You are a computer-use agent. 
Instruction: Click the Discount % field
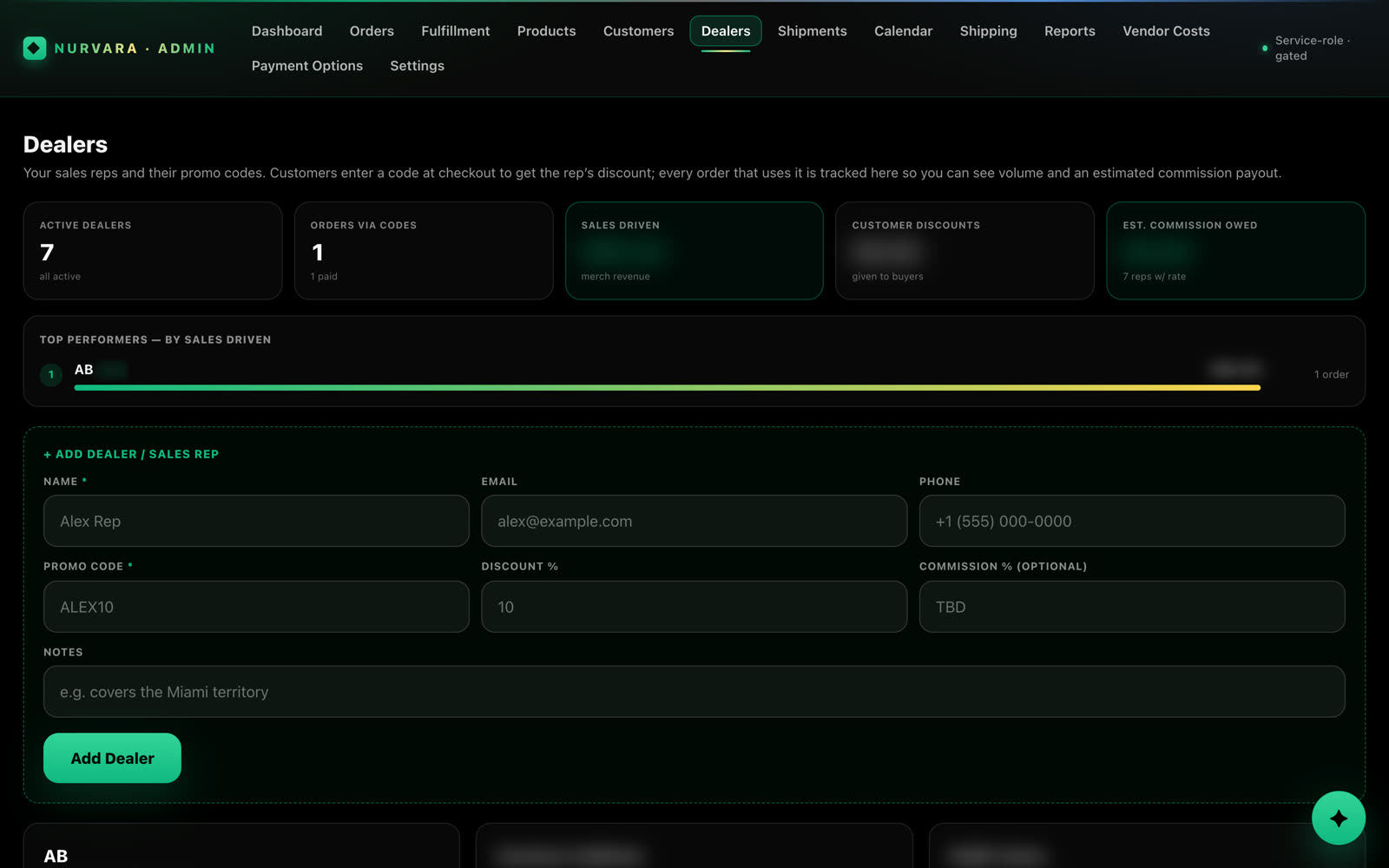694,607
